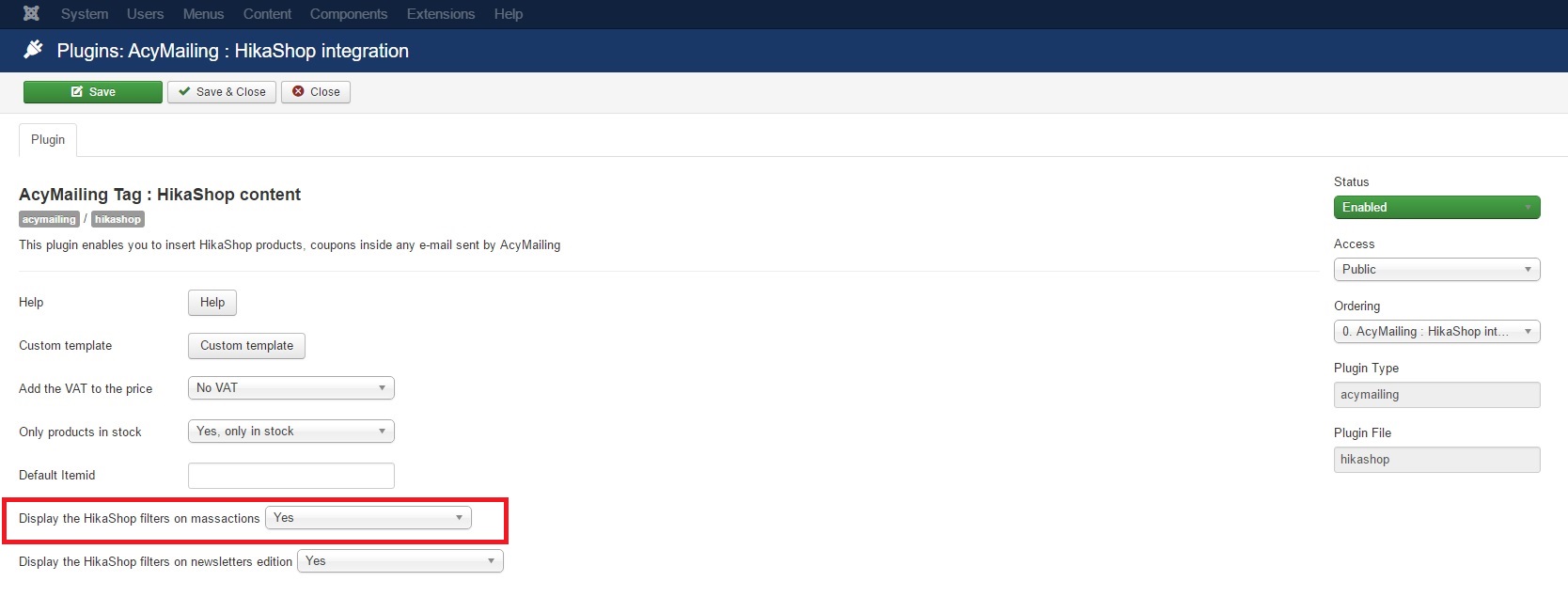Click the Custom template label text

pos(65,346)
